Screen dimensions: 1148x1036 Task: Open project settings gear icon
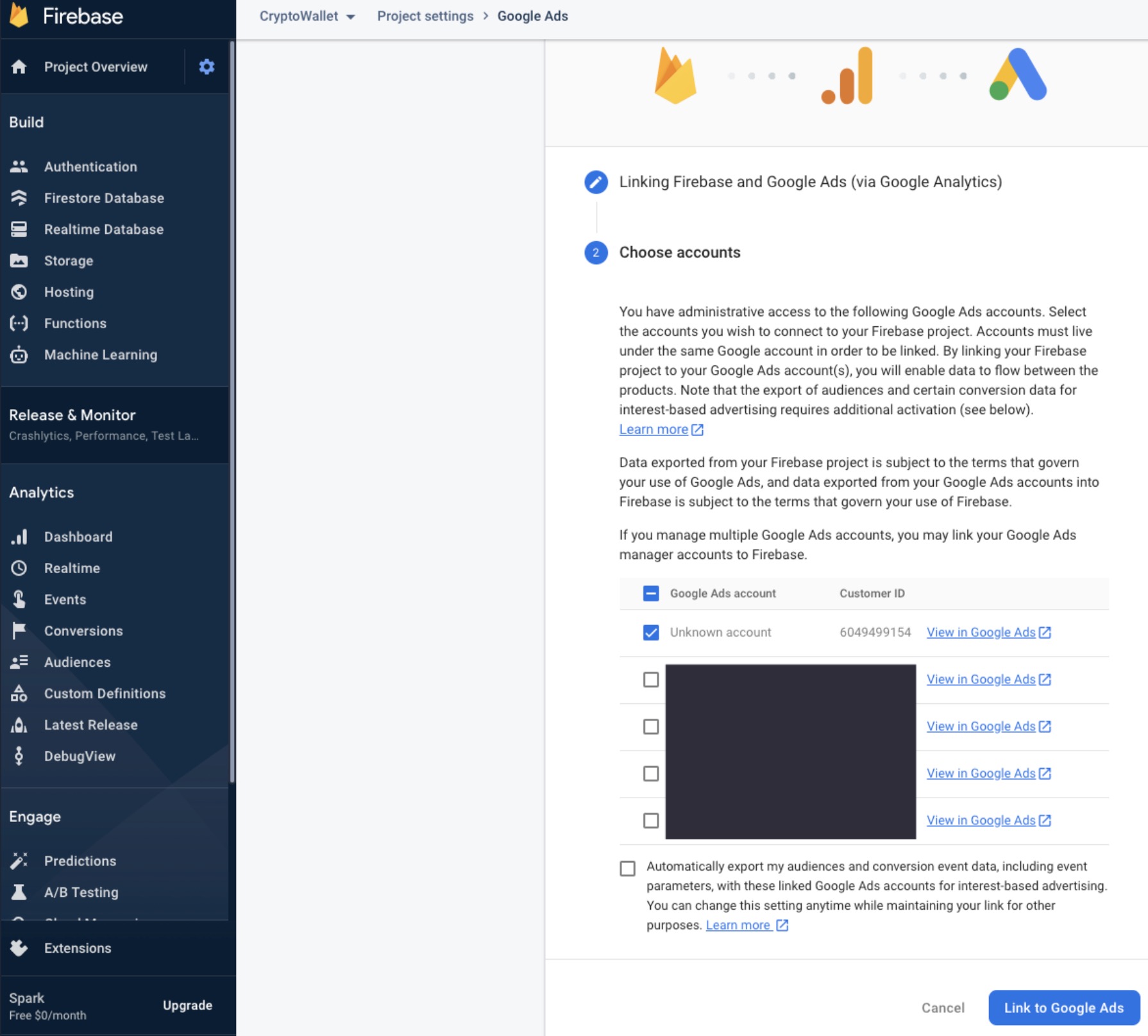[x=207, y=67]
